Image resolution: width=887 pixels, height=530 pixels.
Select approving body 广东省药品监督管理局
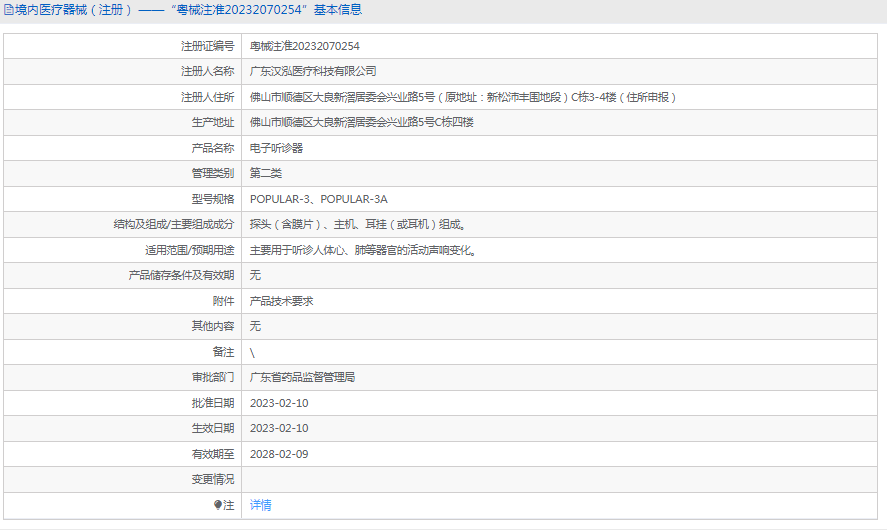(x=302, y=377)
